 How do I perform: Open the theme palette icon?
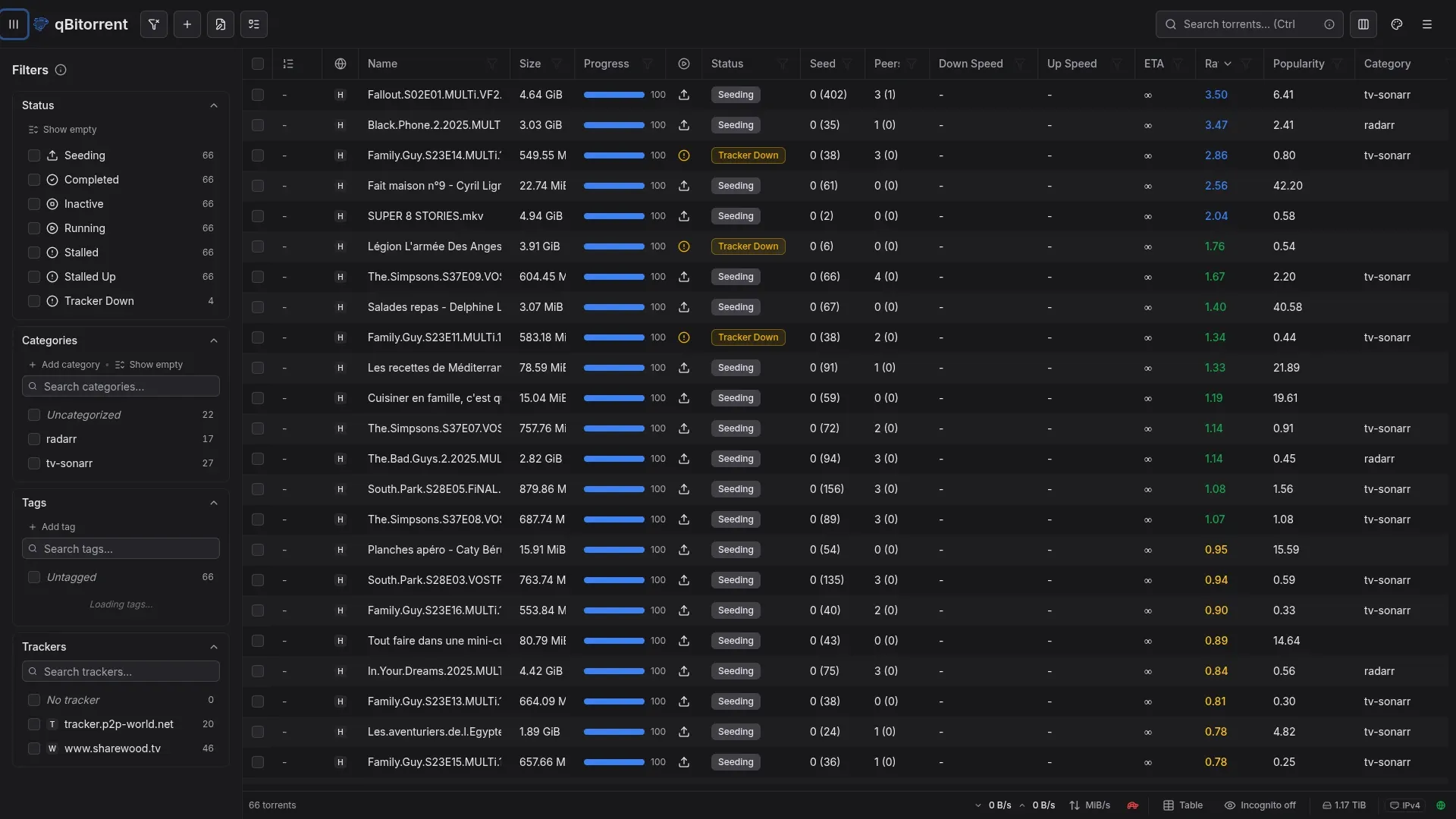(1397, 24)
